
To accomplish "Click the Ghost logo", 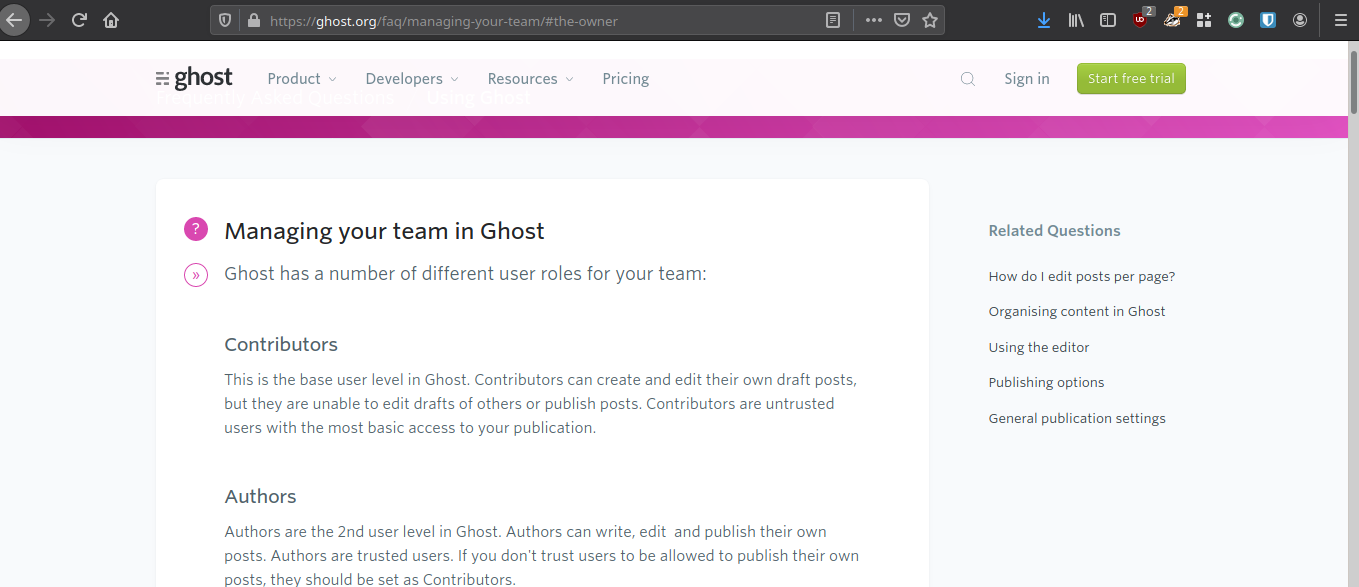I will [x=194, y=78].
